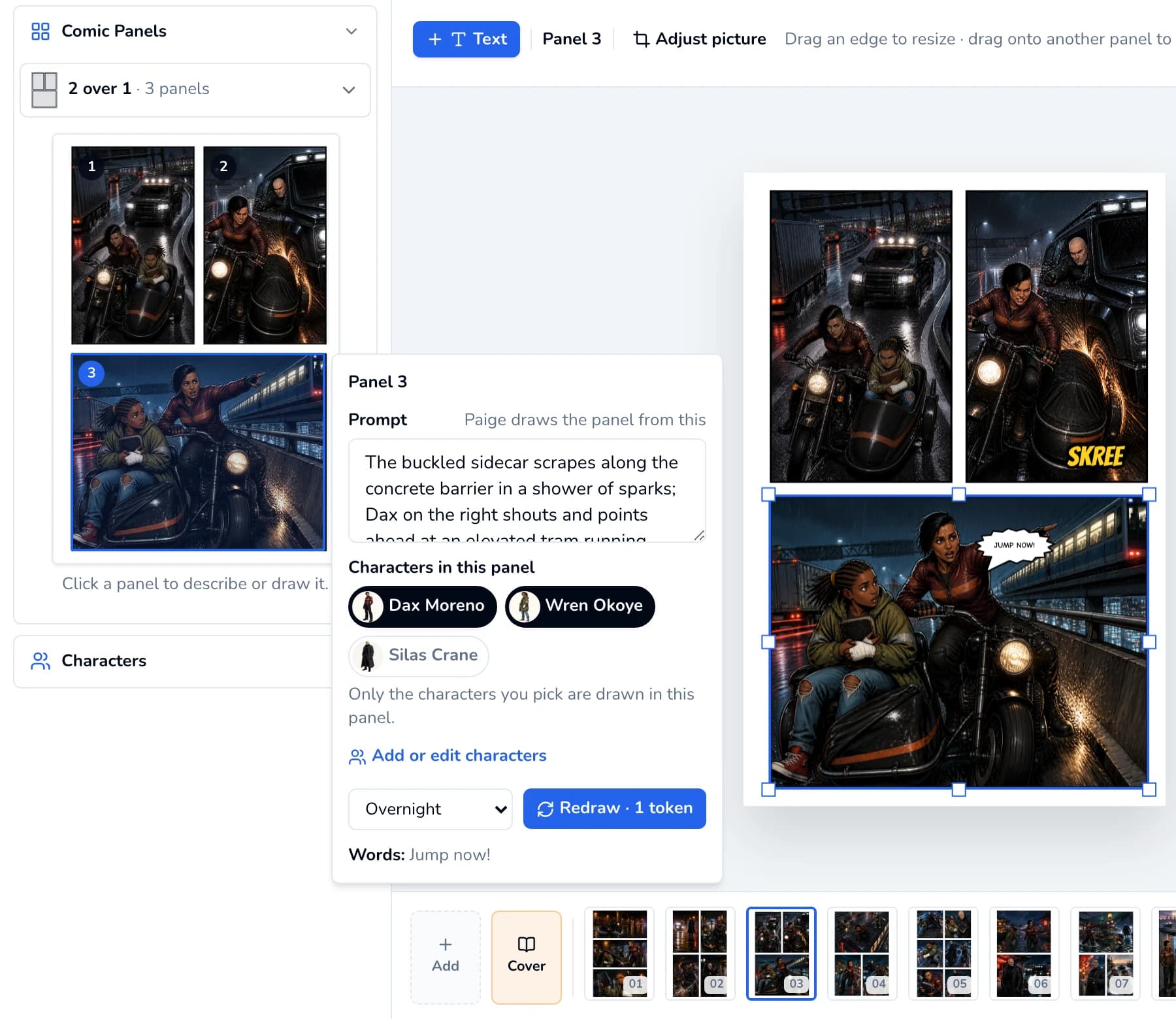1176x1019 pixels.
Task: Click right-middle resize handle of panel 3
Action: [1149, 642]
